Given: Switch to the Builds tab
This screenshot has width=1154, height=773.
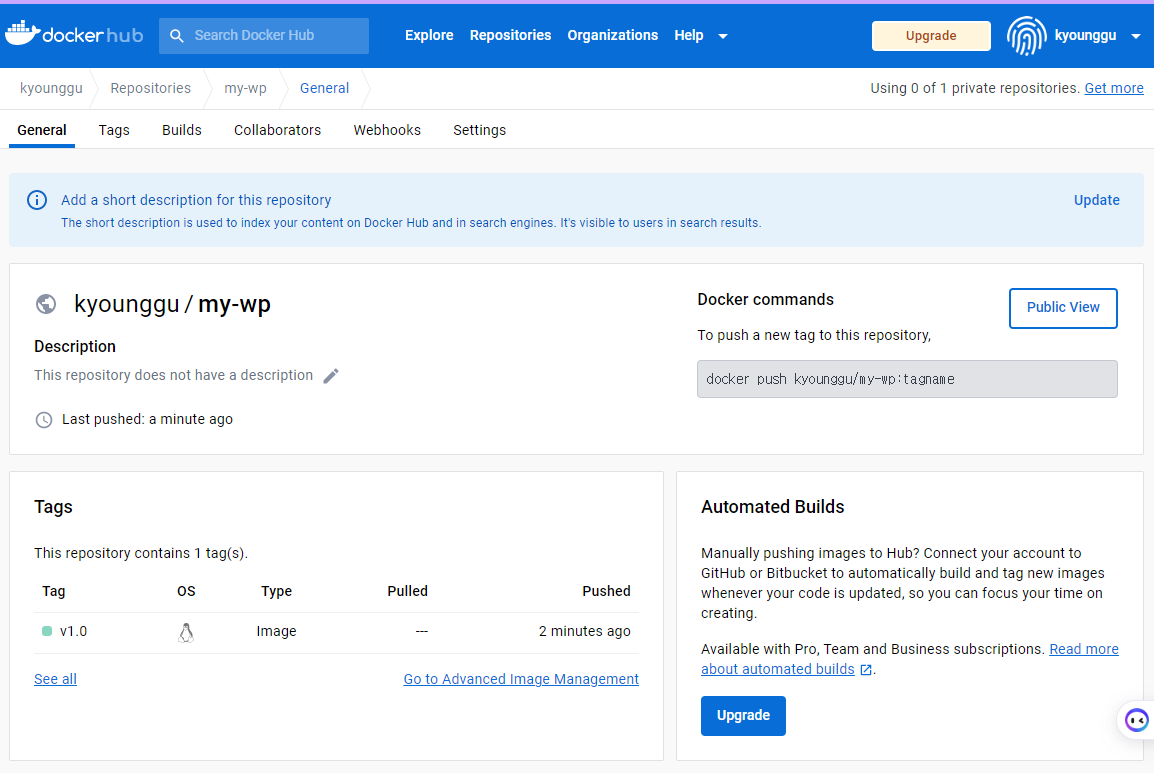Looking at the screenshot, I should coord(182,130).
